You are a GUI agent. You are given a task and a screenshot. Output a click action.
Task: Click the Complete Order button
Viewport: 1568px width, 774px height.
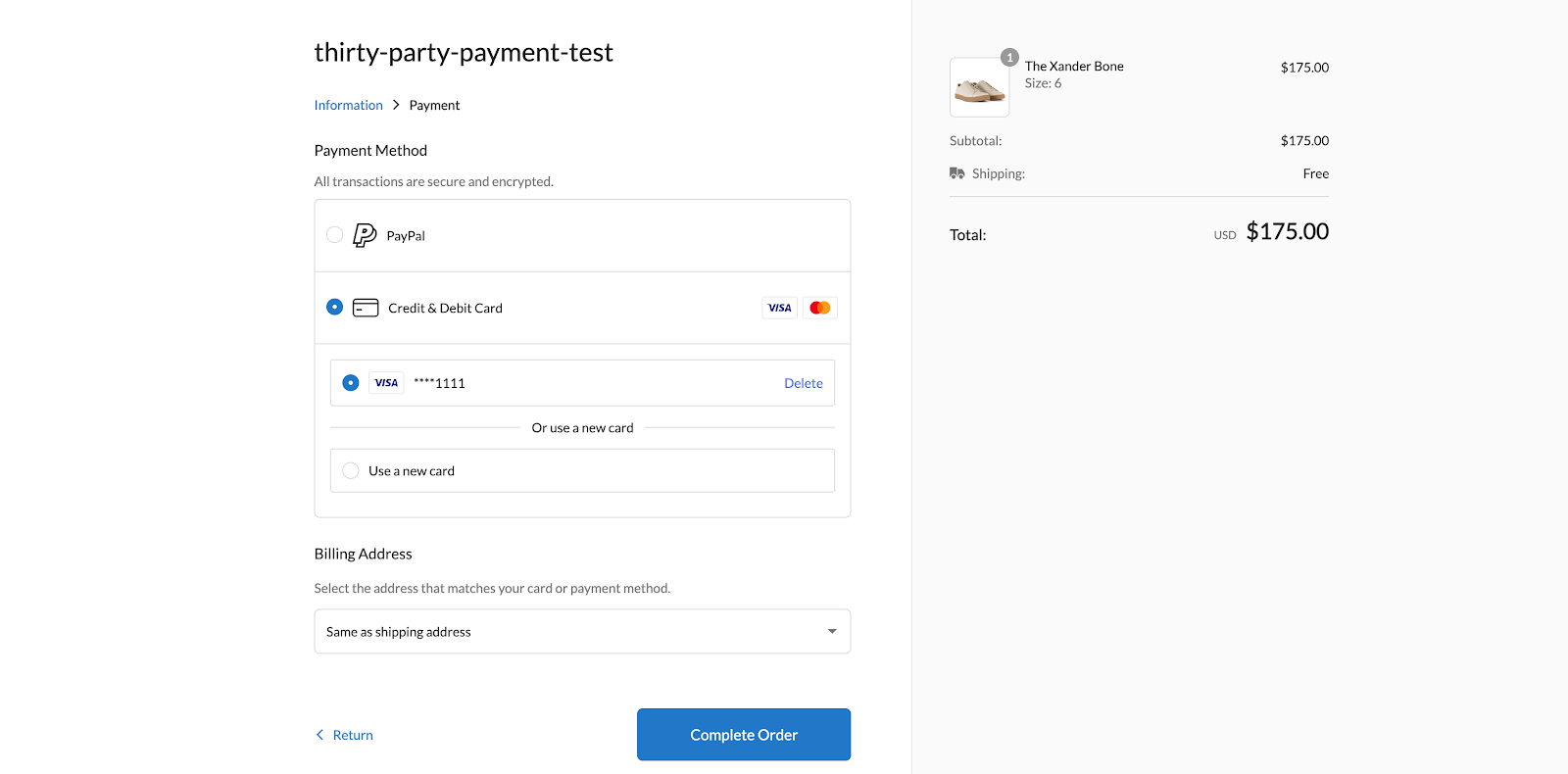pyautogui.click(x=743, y=734)
